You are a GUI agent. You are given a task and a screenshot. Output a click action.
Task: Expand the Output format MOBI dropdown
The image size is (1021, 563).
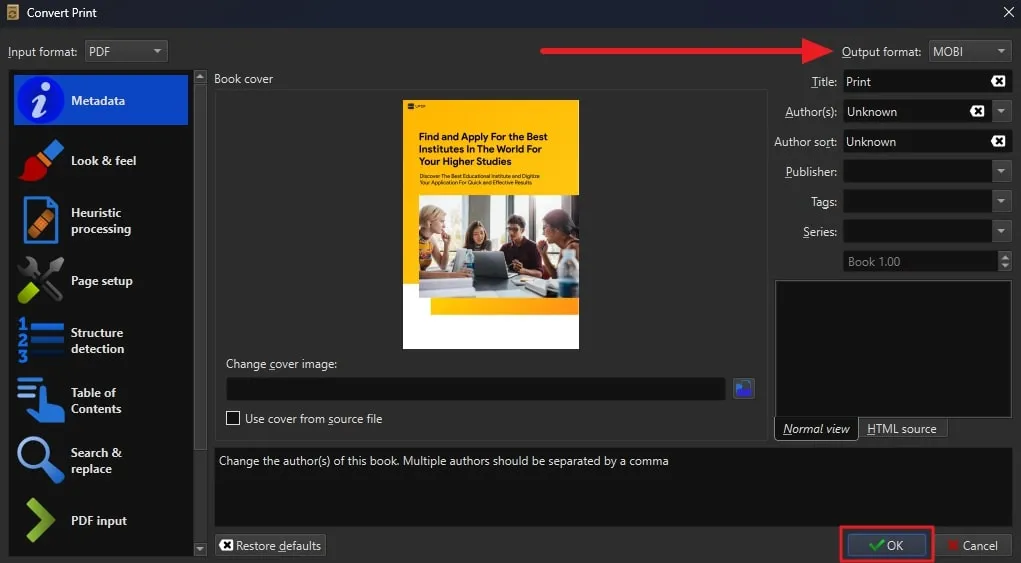tap(969, 51)
